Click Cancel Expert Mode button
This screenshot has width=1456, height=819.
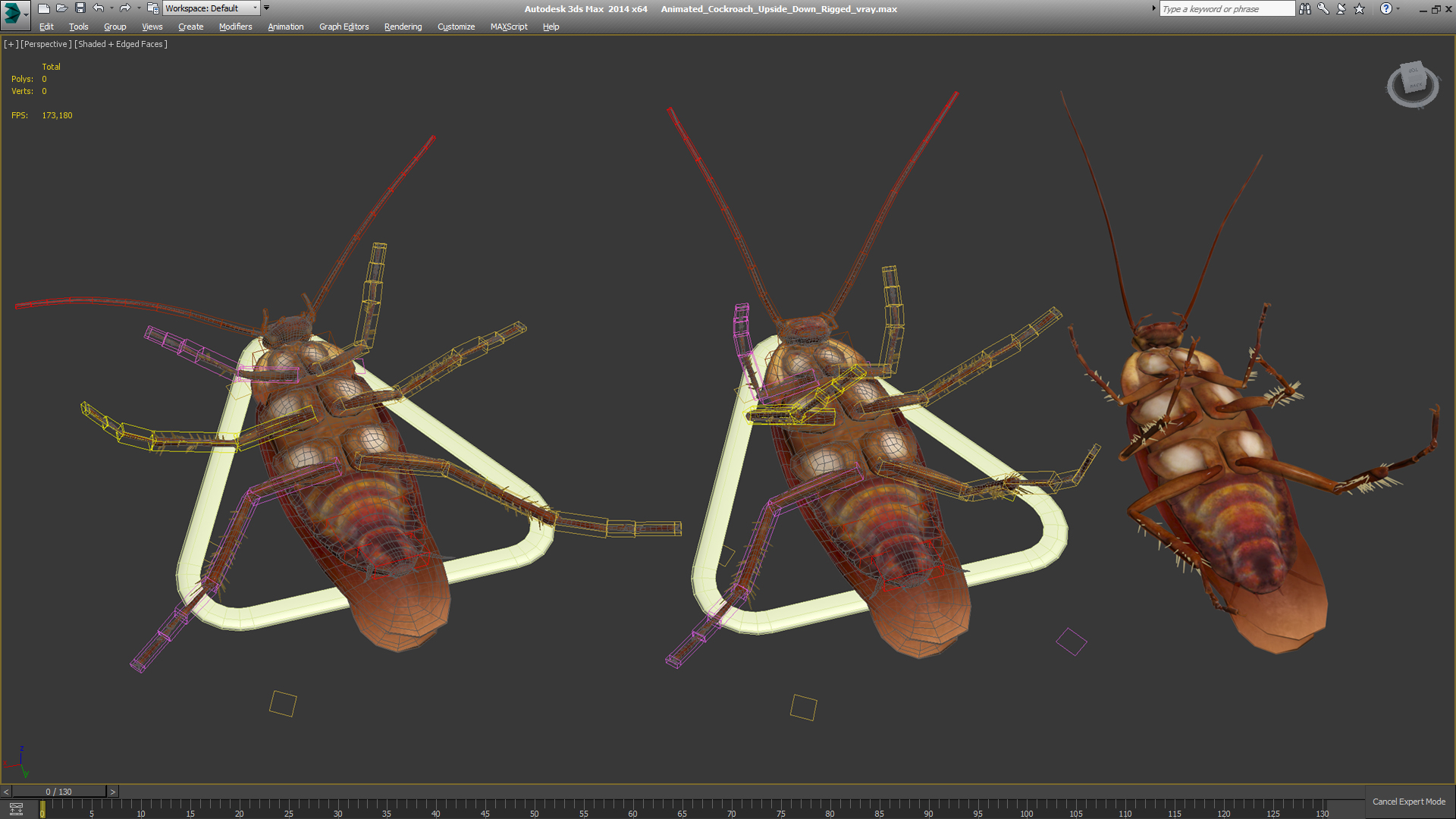coord(1408,802)
